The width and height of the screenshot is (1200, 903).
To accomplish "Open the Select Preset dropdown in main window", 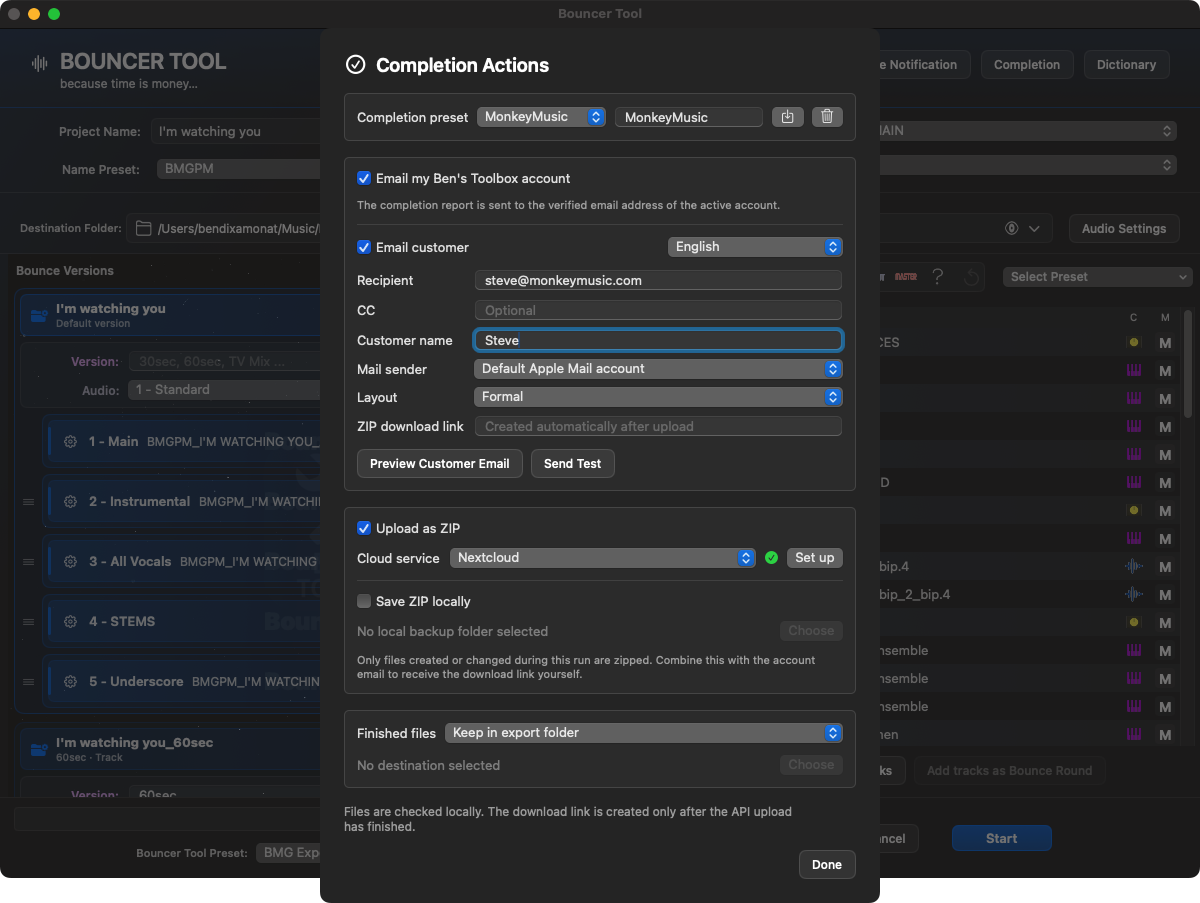I will click(x=1097, y=277).
